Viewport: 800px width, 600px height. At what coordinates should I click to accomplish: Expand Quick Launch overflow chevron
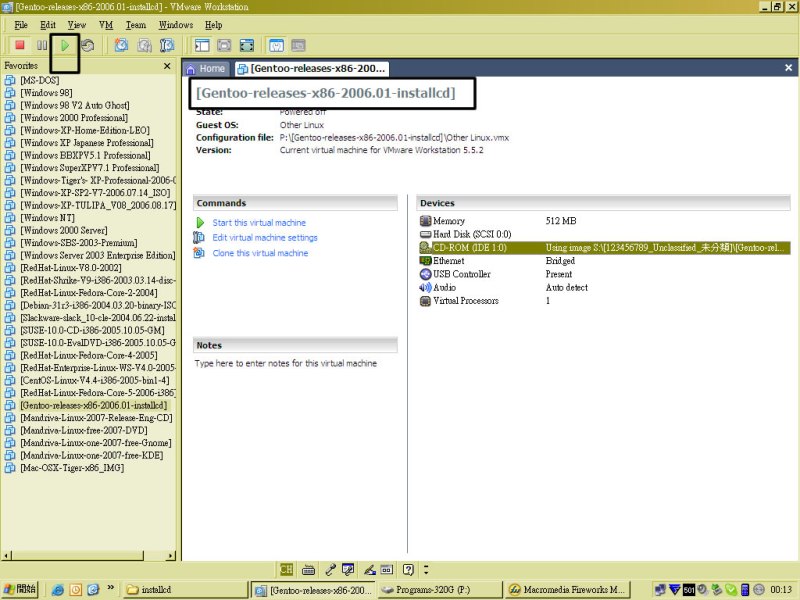pos(110,588)
